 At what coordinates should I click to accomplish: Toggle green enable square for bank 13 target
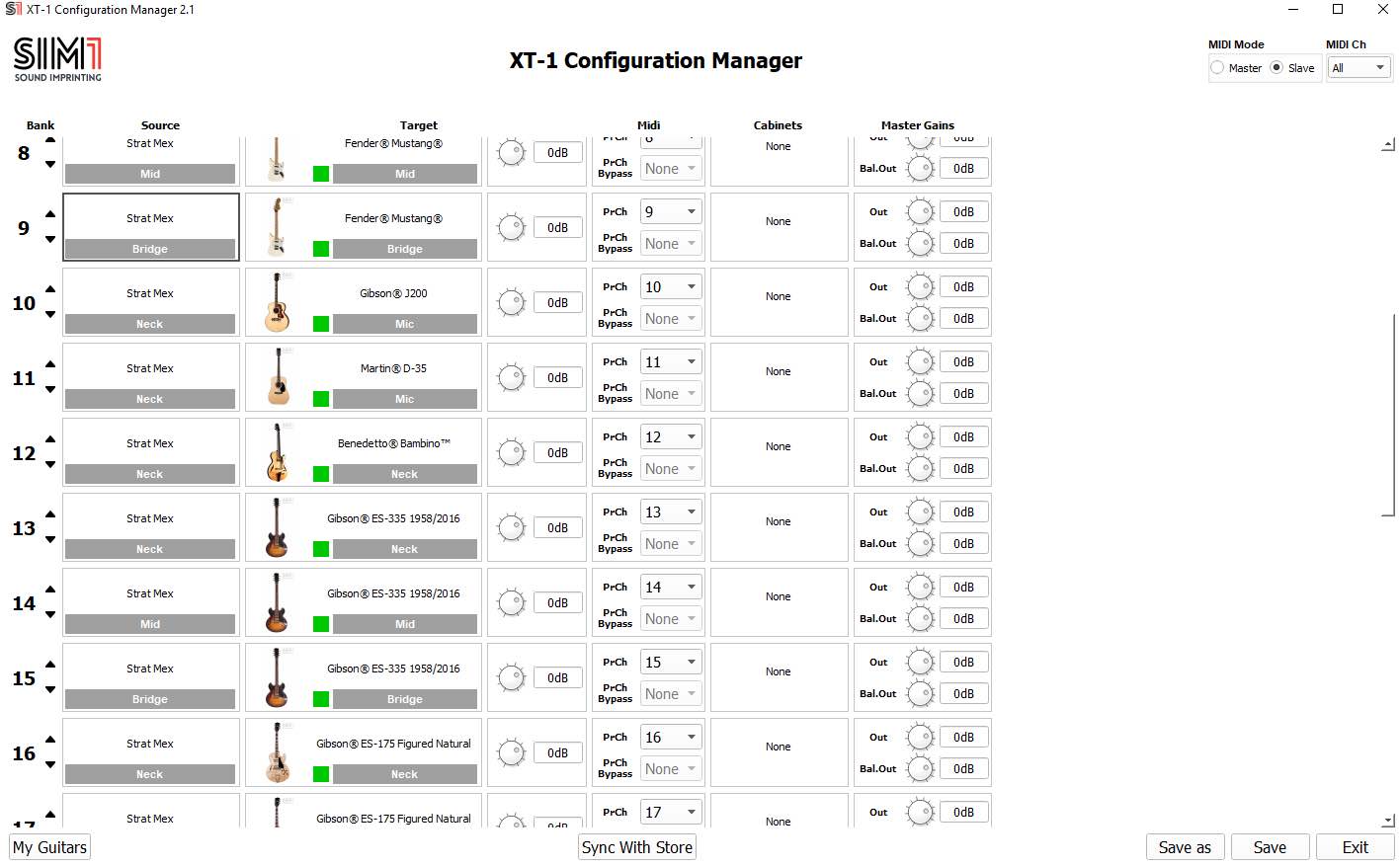click(321, 549)
